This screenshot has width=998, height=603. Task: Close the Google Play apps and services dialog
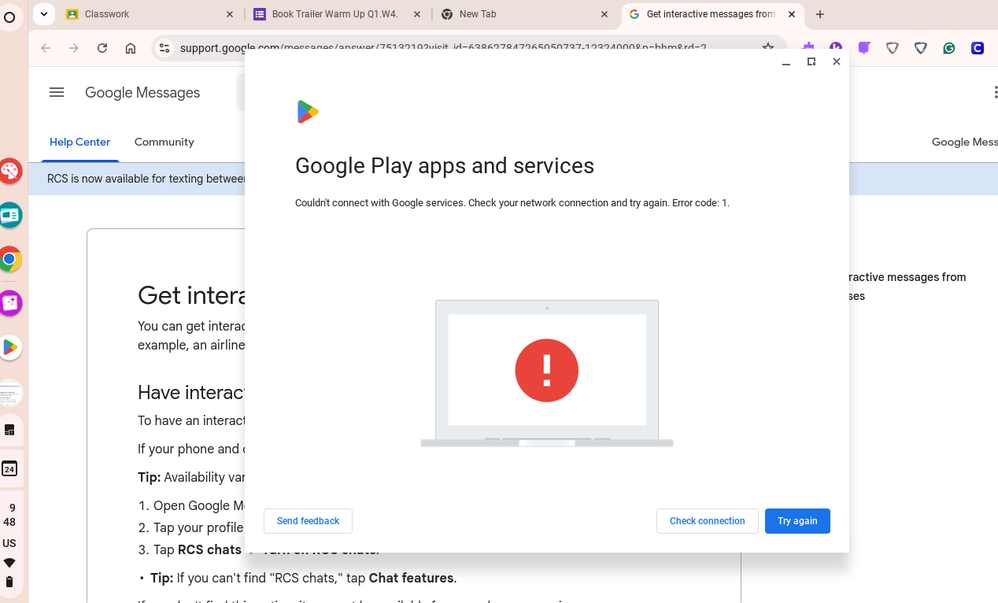(836, 62)
